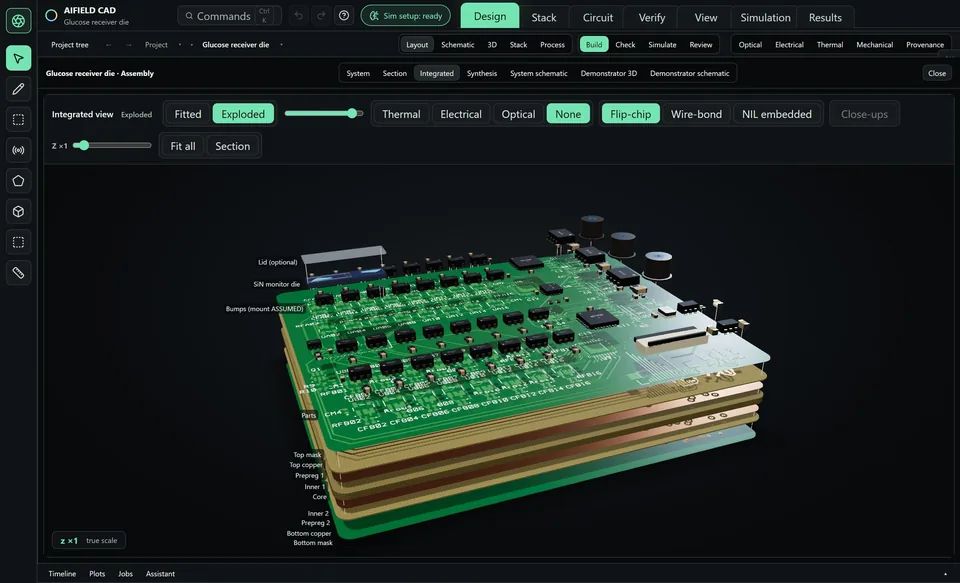Expand bottom panel with corner caret

click(945, 574)
